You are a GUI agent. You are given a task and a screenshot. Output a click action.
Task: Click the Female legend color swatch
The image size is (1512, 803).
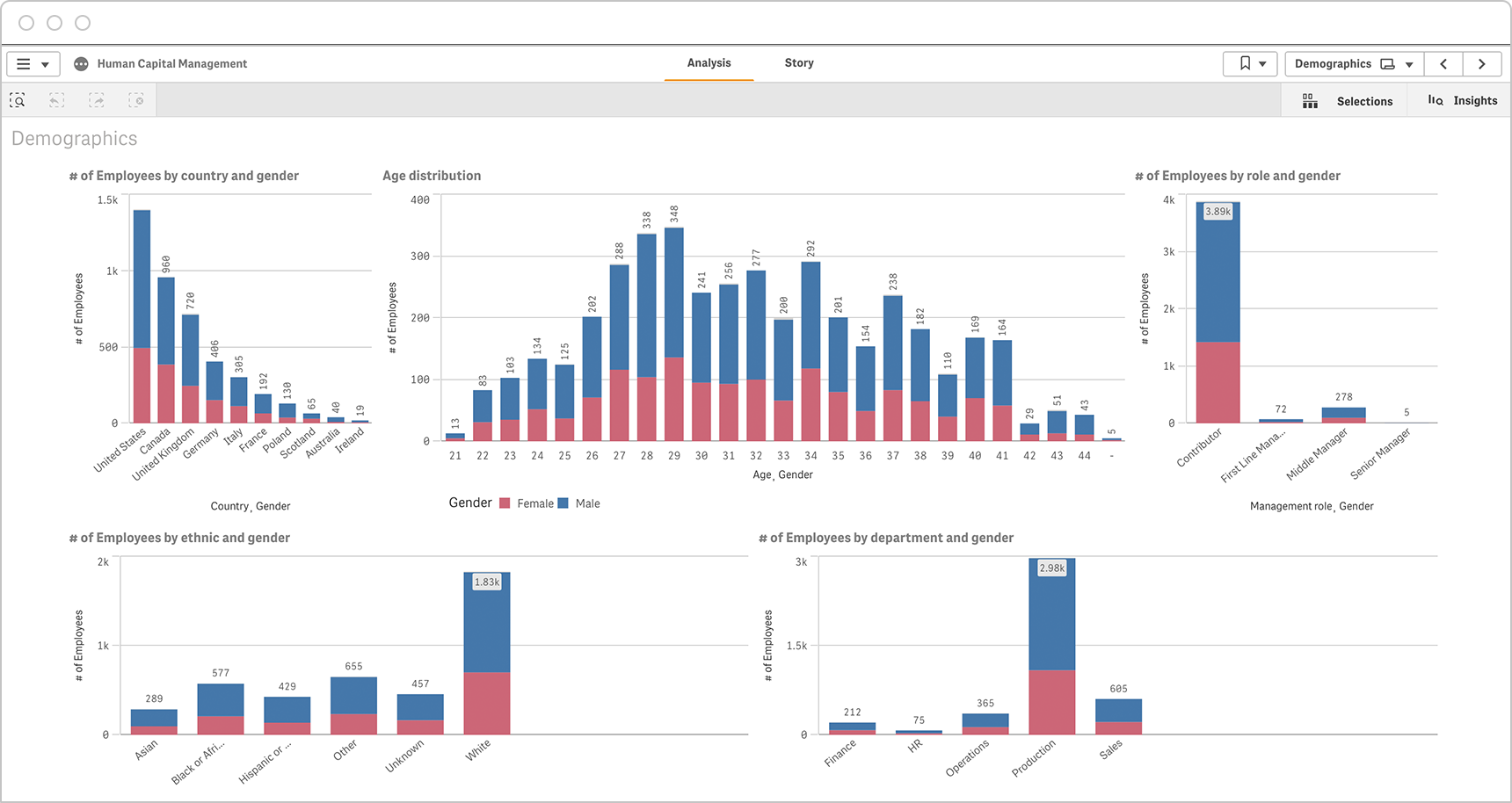(x=505, y=503)
